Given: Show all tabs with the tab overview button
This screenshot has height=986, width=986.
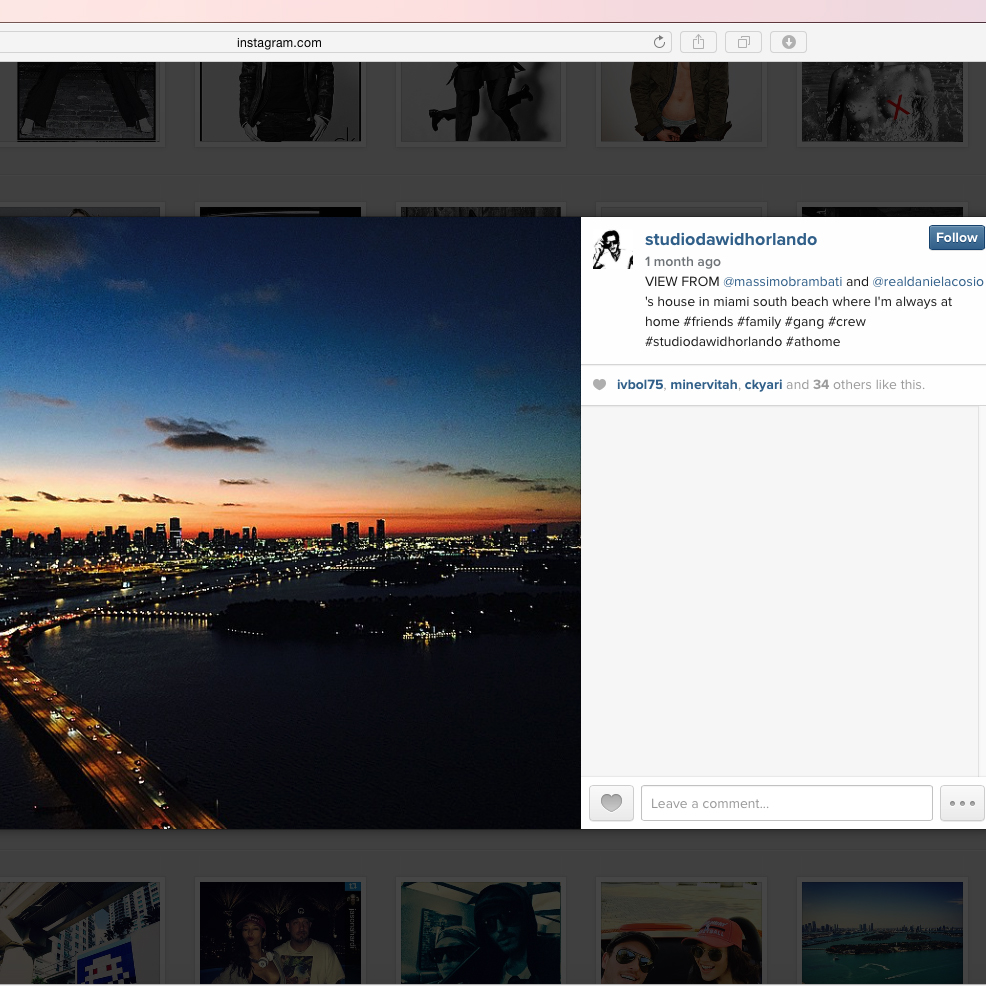Looking at the screenshot, I should coord(743,42).
